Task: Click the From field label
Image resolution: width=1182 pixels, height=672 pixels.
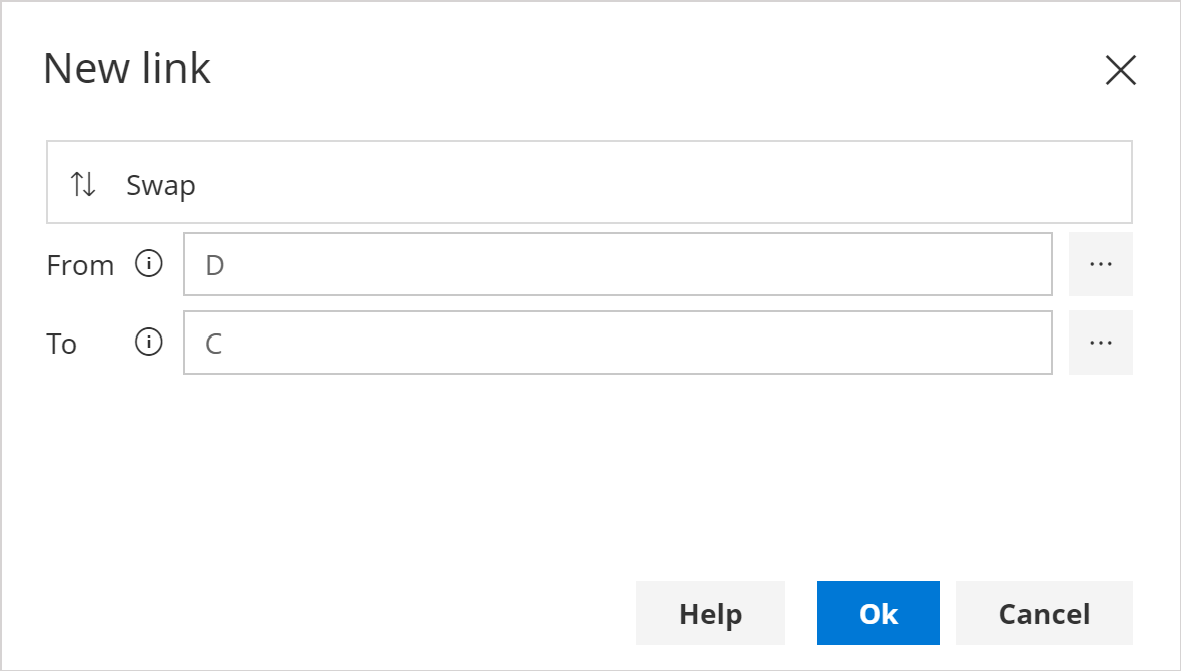Action: 80,265
